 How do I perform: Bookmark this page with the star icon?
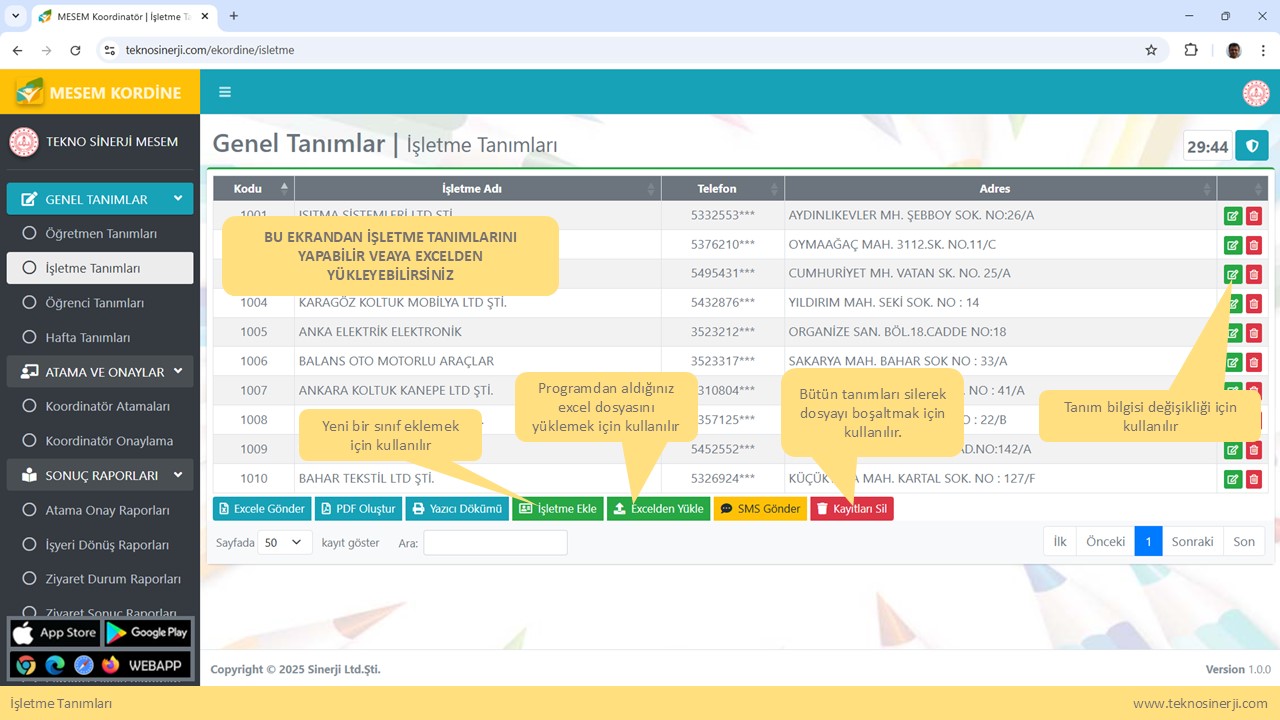[x=1151, y=50]
